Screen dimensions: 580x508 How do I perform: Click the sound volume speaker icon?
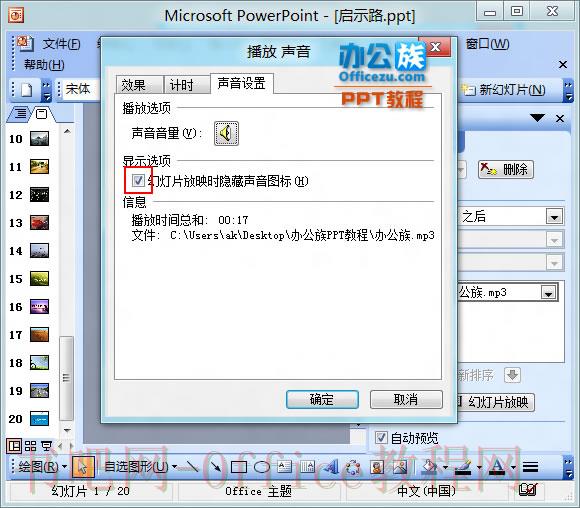[226, 133]
